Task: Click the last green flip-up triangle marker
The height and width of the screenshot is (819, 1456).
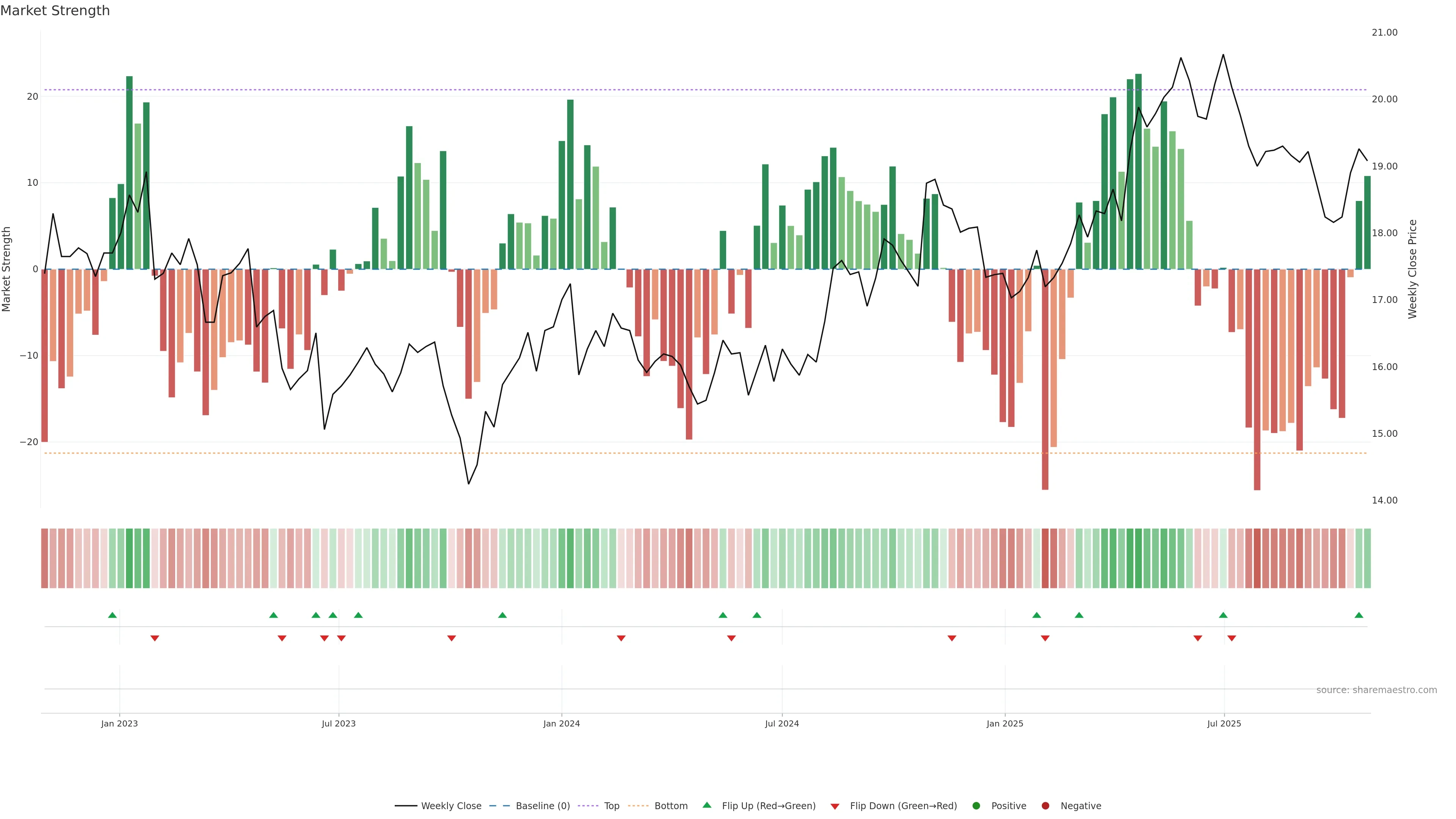Action: (1359, 615)
